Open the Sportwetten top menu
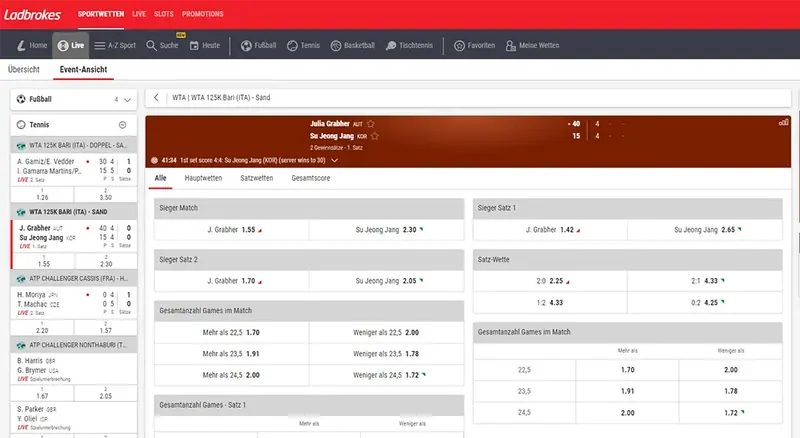Screen dimensions: 800x438 pyautogui.click(x=101, y=14)
